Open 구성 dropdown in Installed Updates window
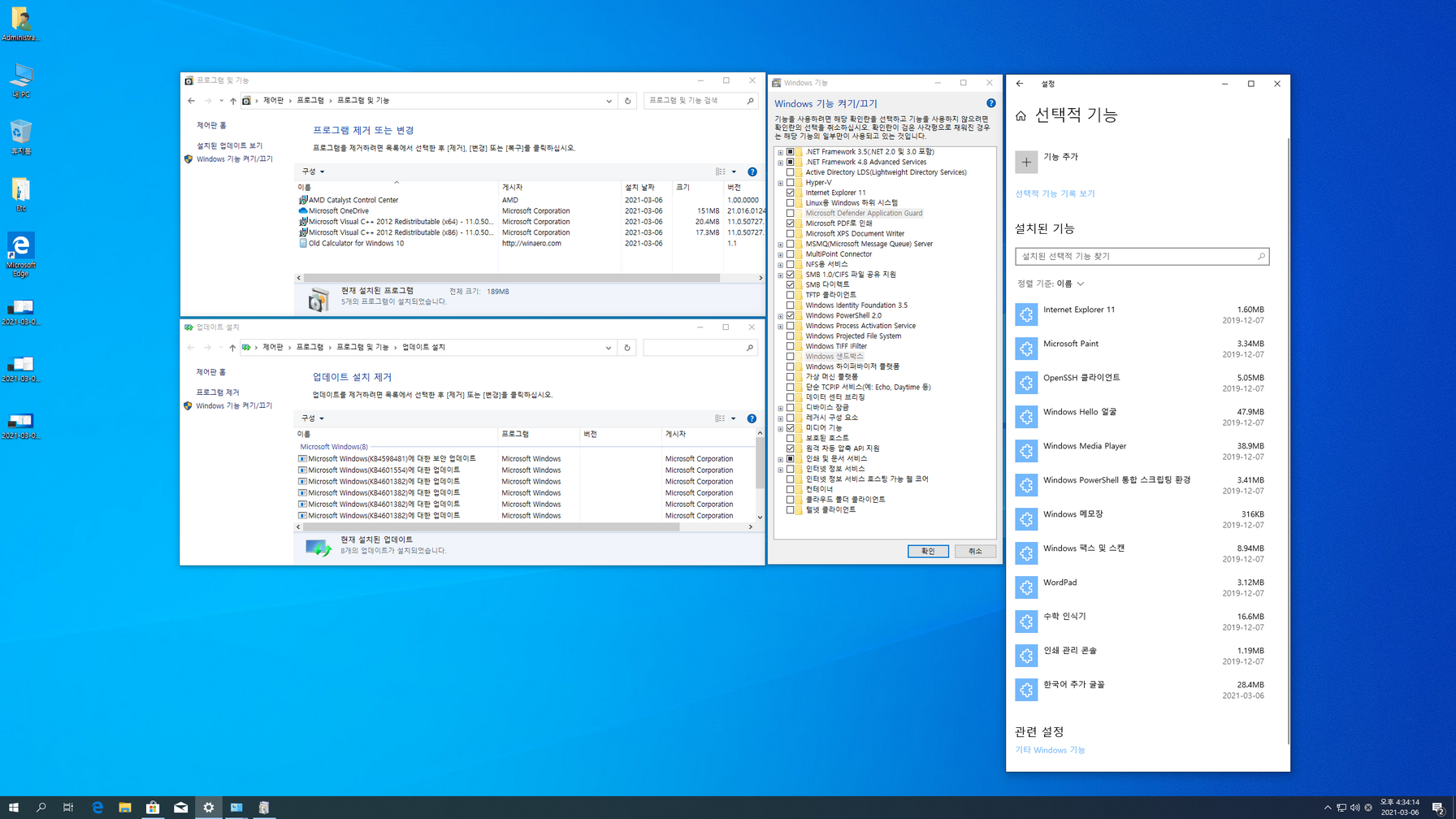 click(x=313, y=418)
